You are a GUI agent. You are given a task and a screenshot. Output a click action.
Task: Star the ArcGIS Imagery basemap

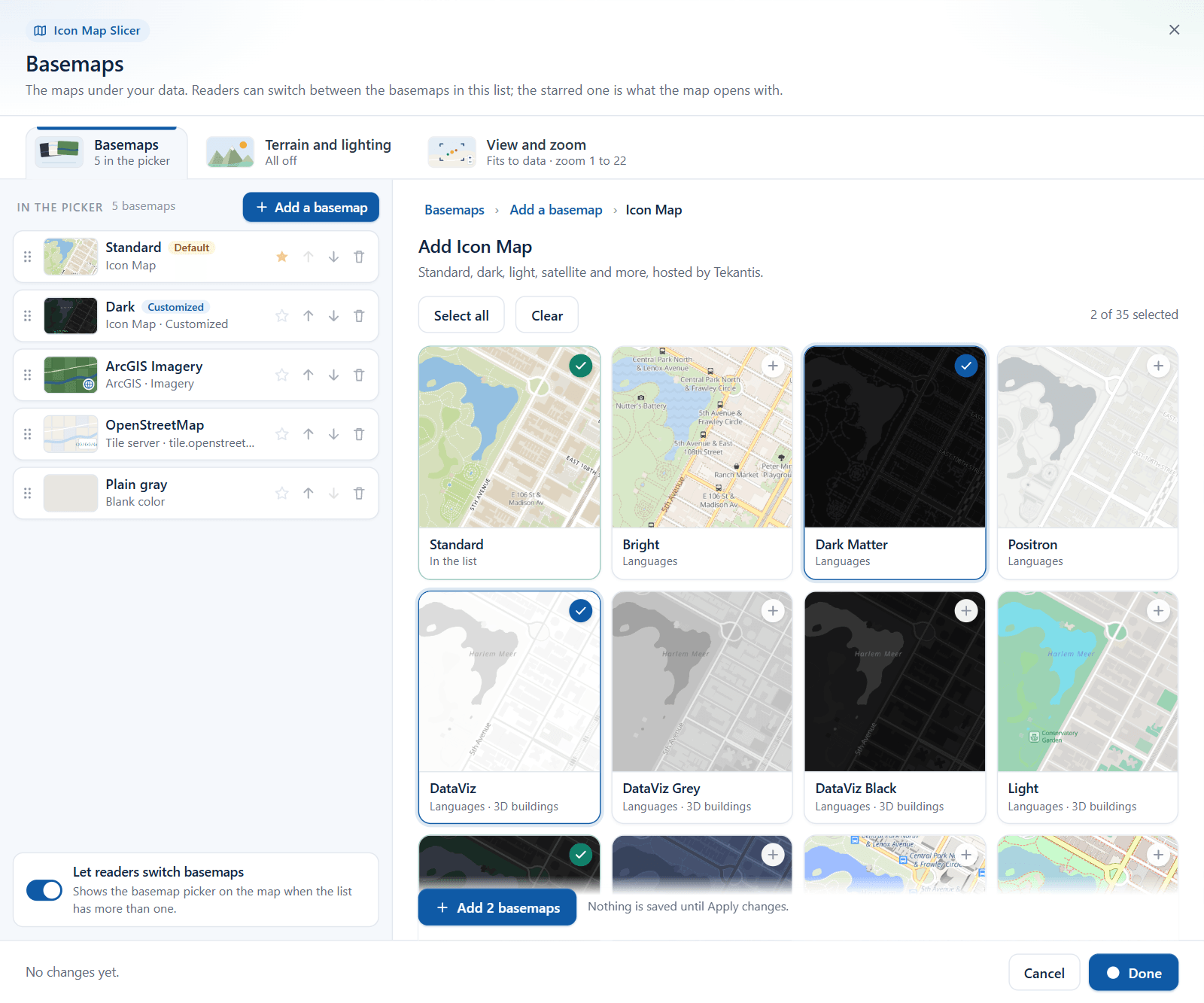282,375
